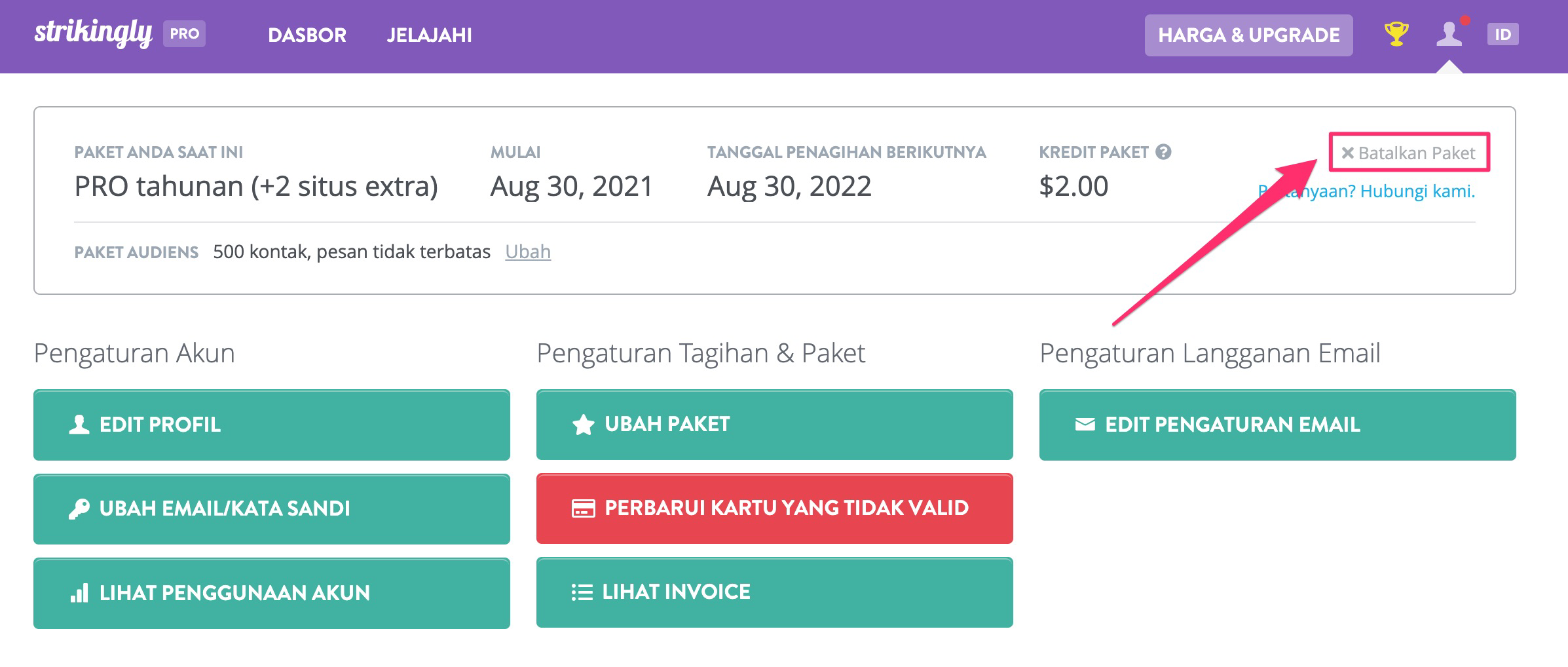This screenshot has width=1568, height=667.
Task: Open Edit Profil button
Action: [x=272, y=425]
